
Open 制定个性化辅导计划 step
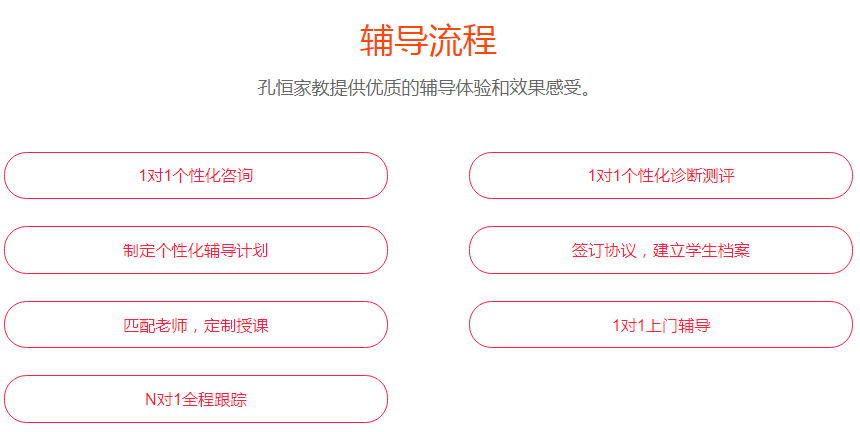coord(196,250)
